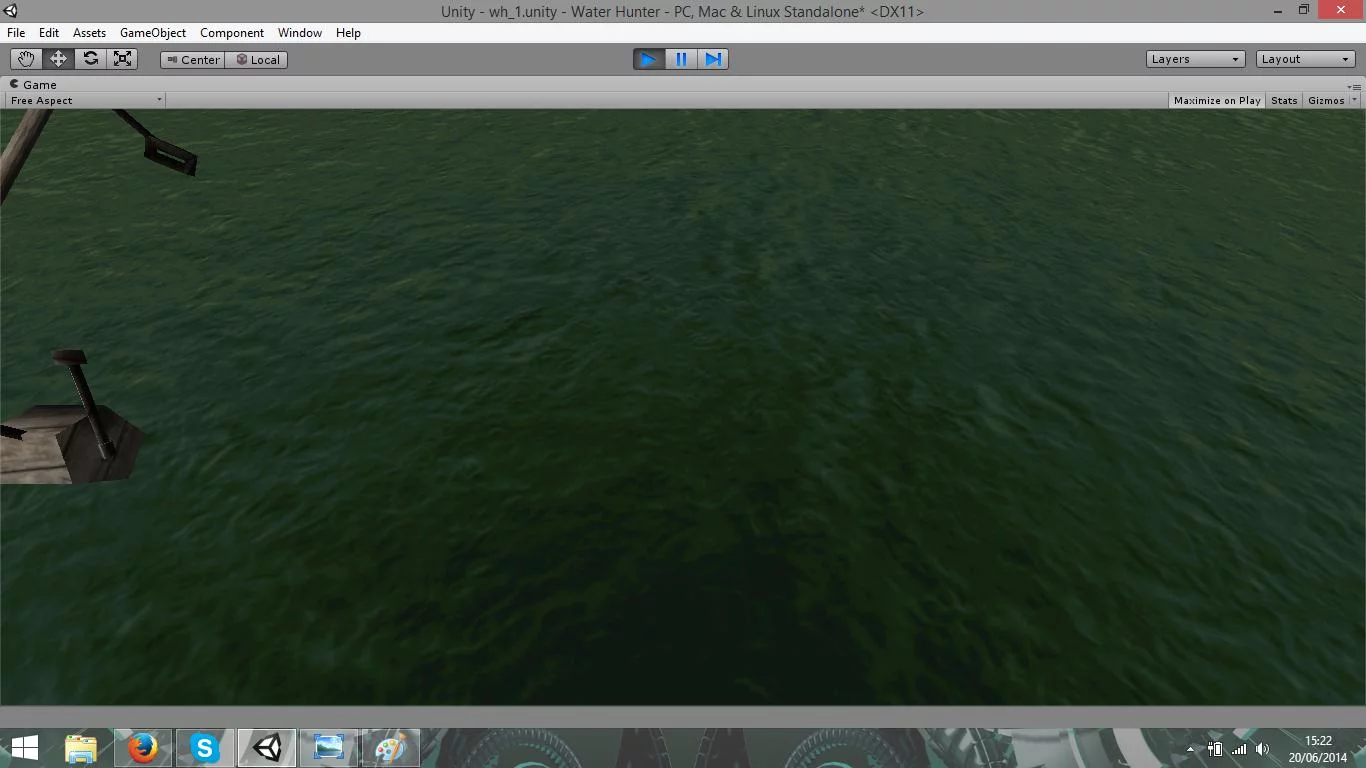Expand the Gizmos dropdown arrow
Screen dimensions: 1366x768
pyautogui.click(x=1354, y=100)
